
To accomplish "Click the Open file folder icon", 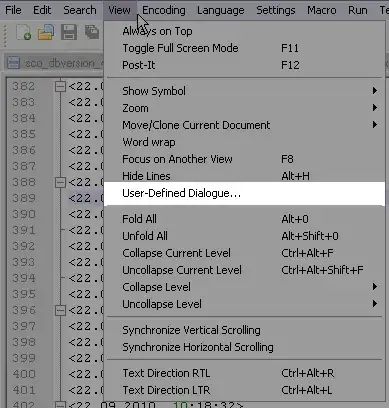I will [46, 33].
